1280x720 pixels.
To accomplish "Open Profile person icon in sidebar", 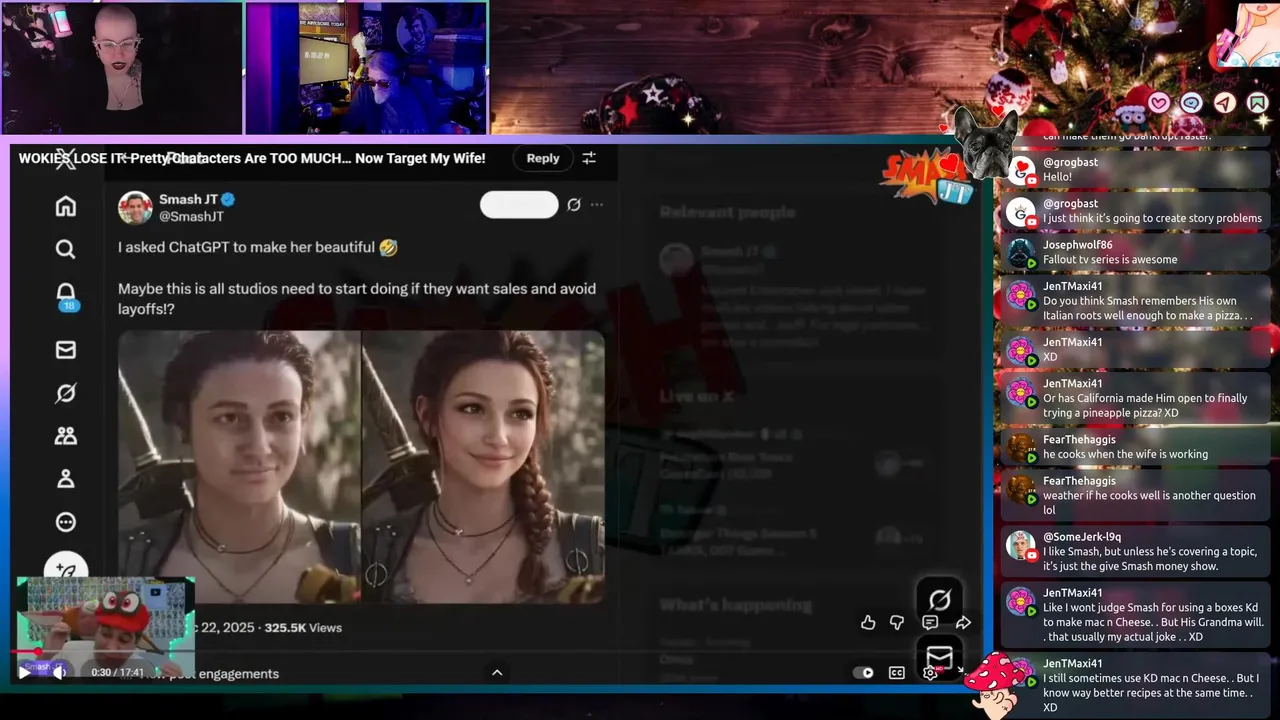I will click(x=65, y=478).
